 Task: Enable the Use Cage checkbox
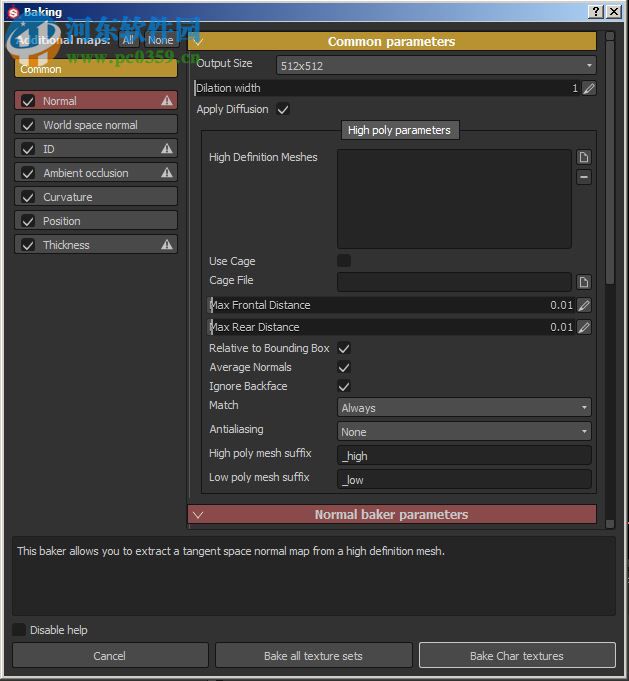tap(344, 261)
